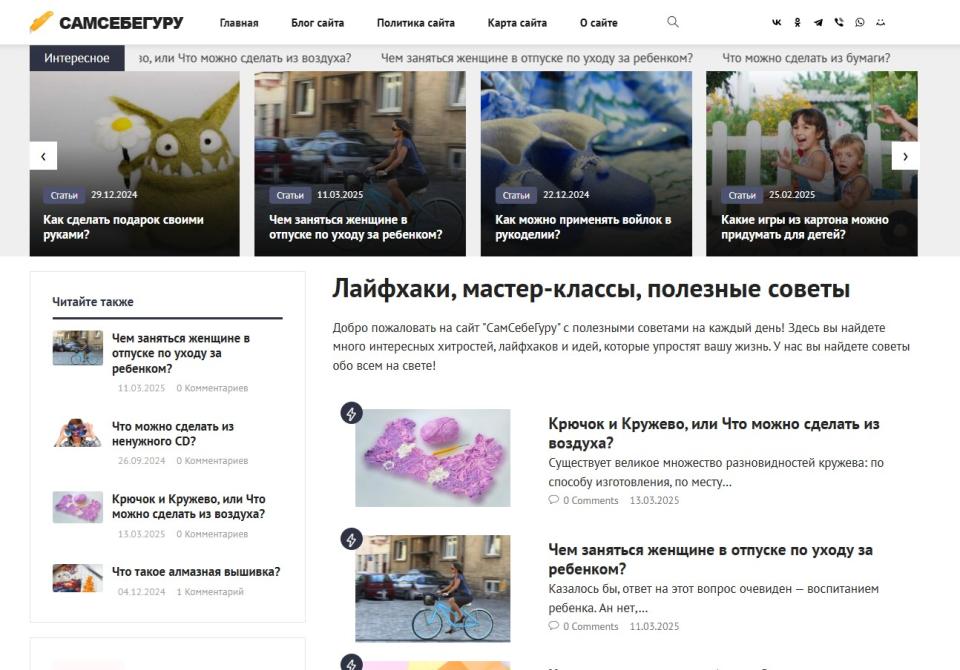
Task: Click lightning badge on bicycle woman post
Action: (351, 540)
